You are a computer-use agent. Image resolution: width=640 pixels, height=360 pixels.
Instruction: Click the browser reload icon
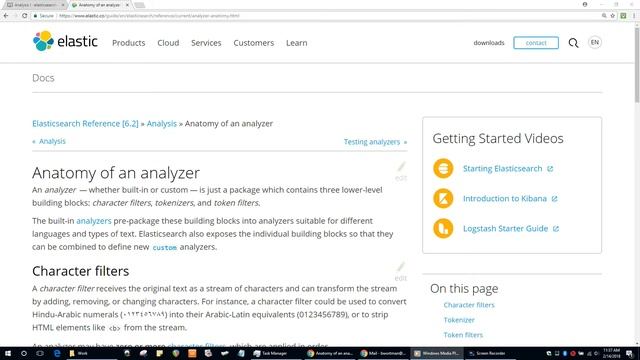tap(24, 16)
